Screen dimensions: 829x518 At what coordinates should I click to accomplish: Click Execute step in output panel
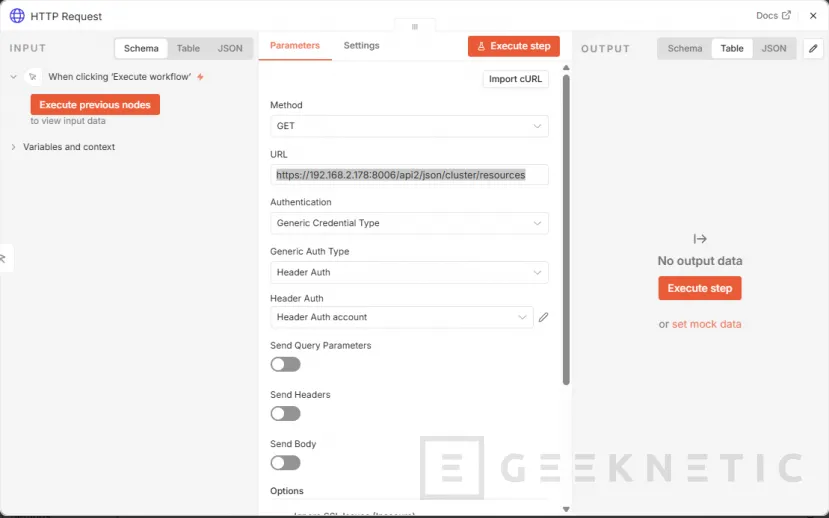699,288
